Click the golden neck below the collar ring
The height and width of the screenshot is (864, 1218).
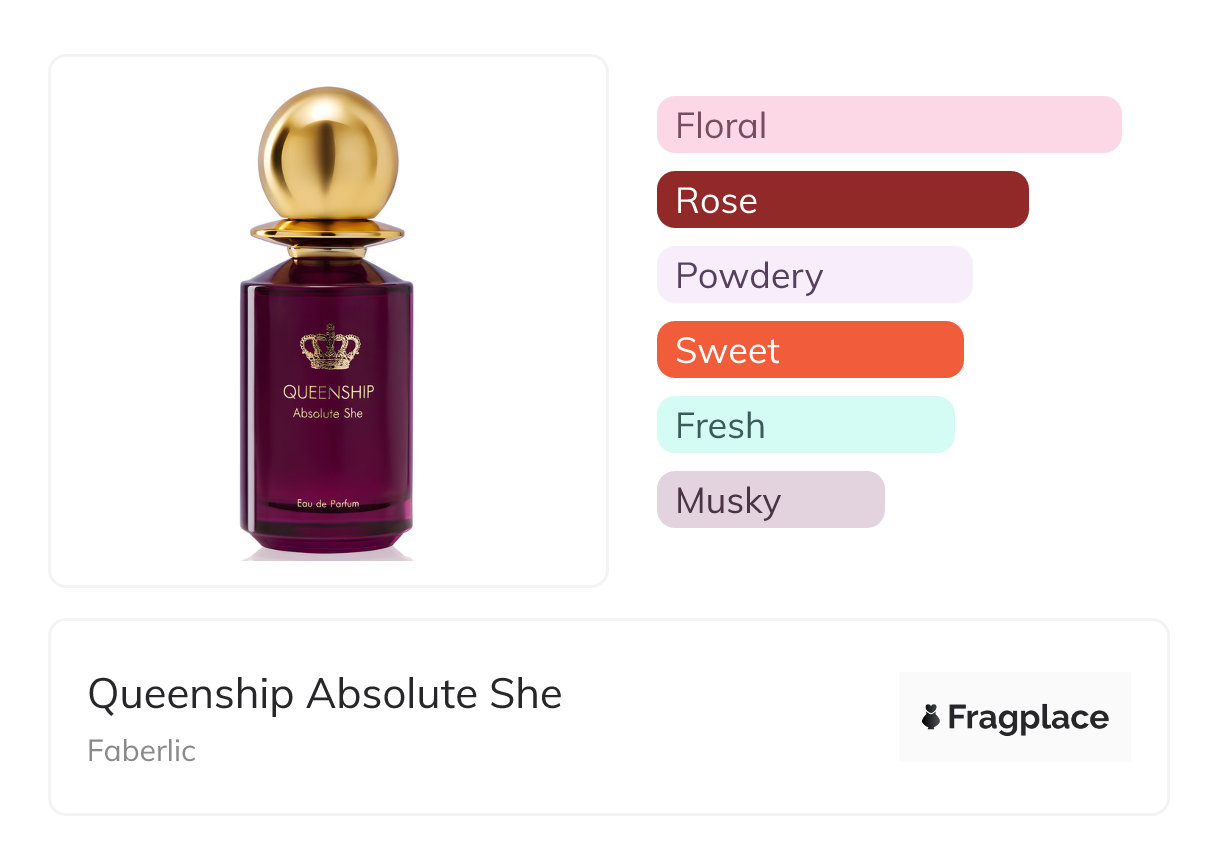pos(327,251)
